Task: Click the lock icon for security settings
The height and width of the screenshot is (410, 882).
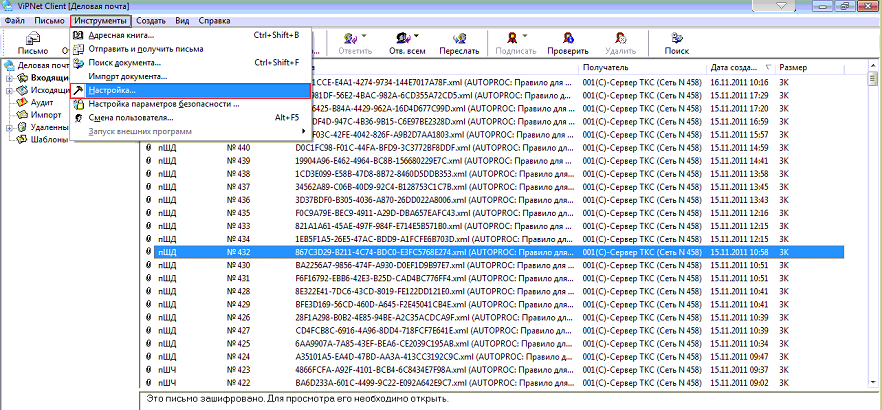Action: (78, 104)
